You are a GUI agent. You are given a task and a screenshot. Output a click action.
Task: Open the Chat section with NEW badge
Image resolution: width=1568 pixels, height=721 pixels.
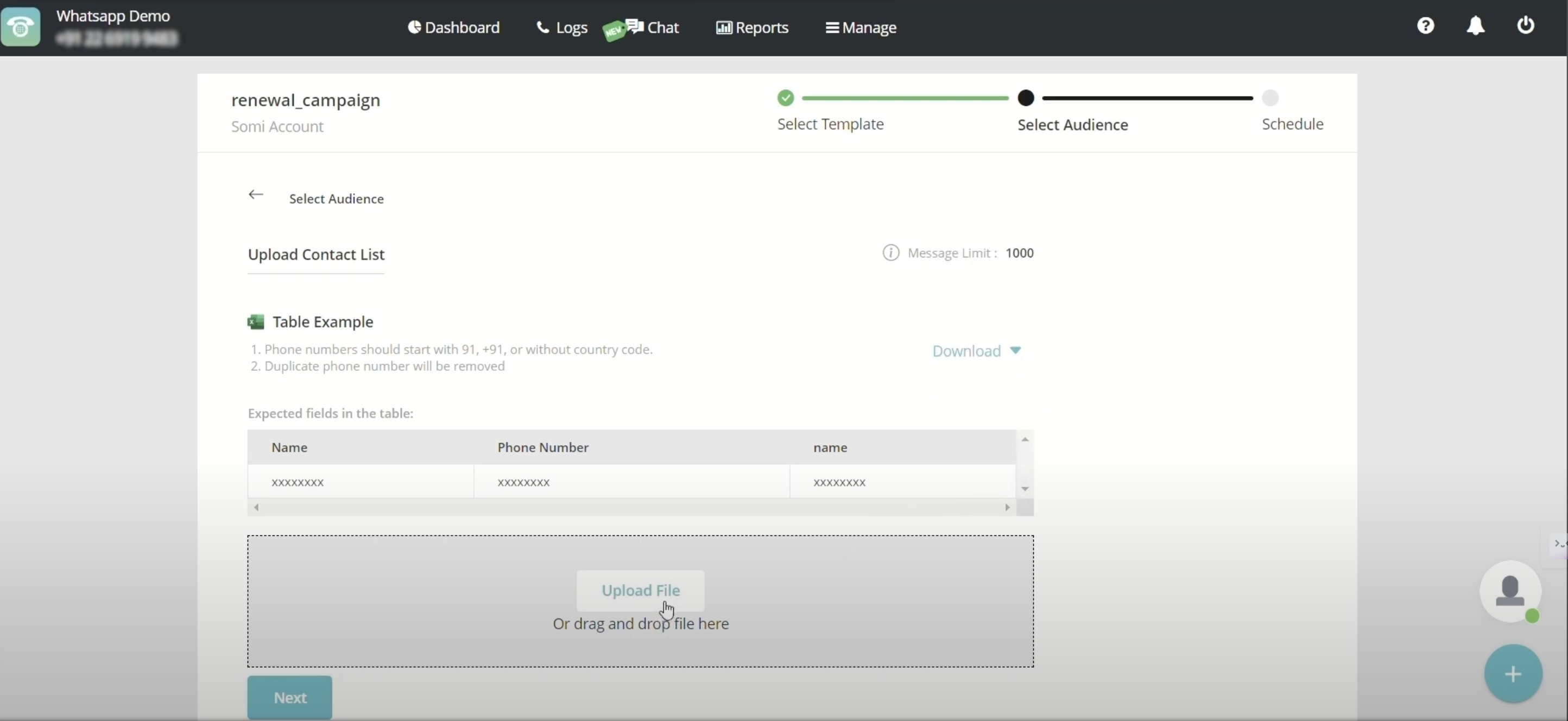coord(655,27)
